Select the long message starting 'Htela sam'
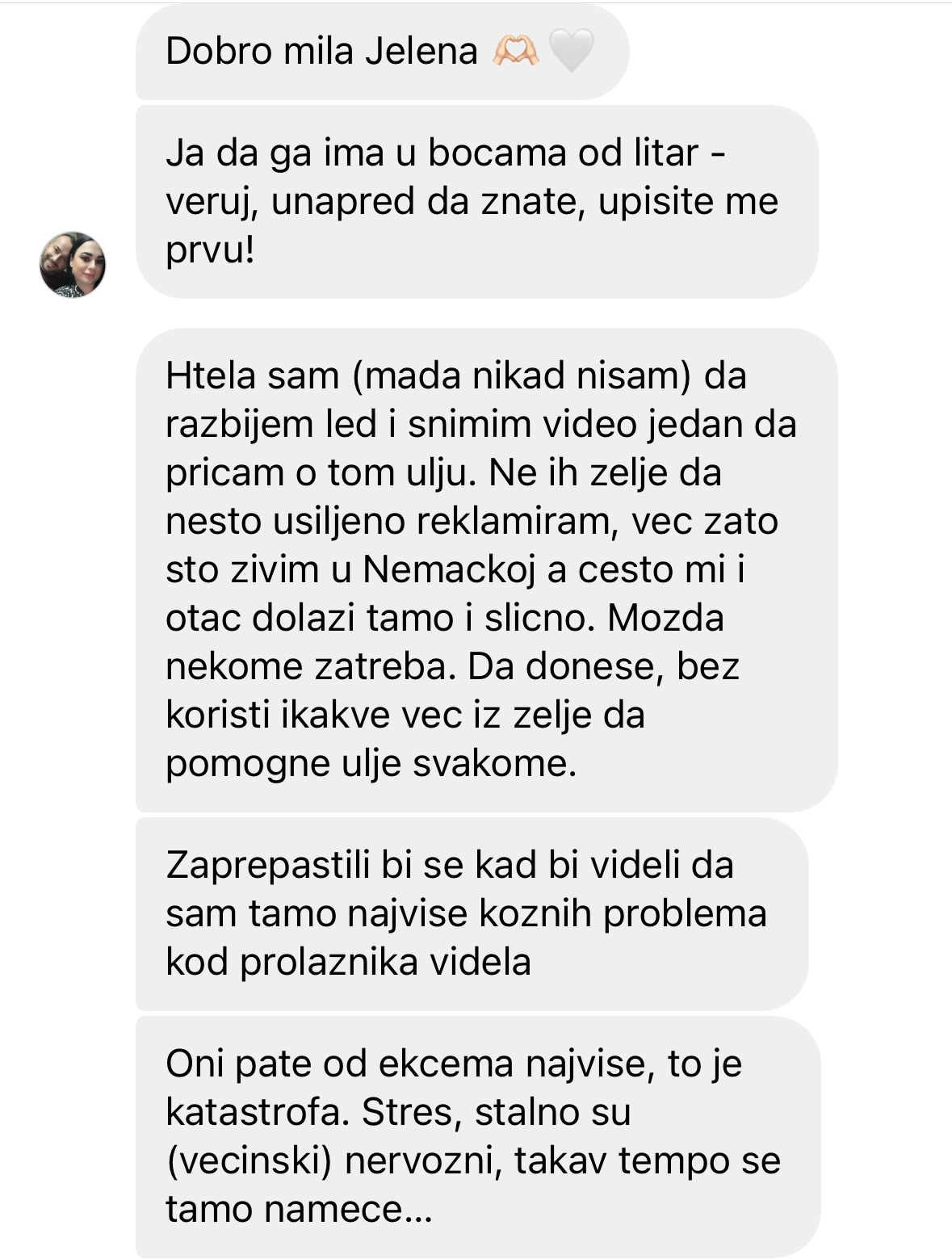952x1259 pixels. click(x=486, y=569)
